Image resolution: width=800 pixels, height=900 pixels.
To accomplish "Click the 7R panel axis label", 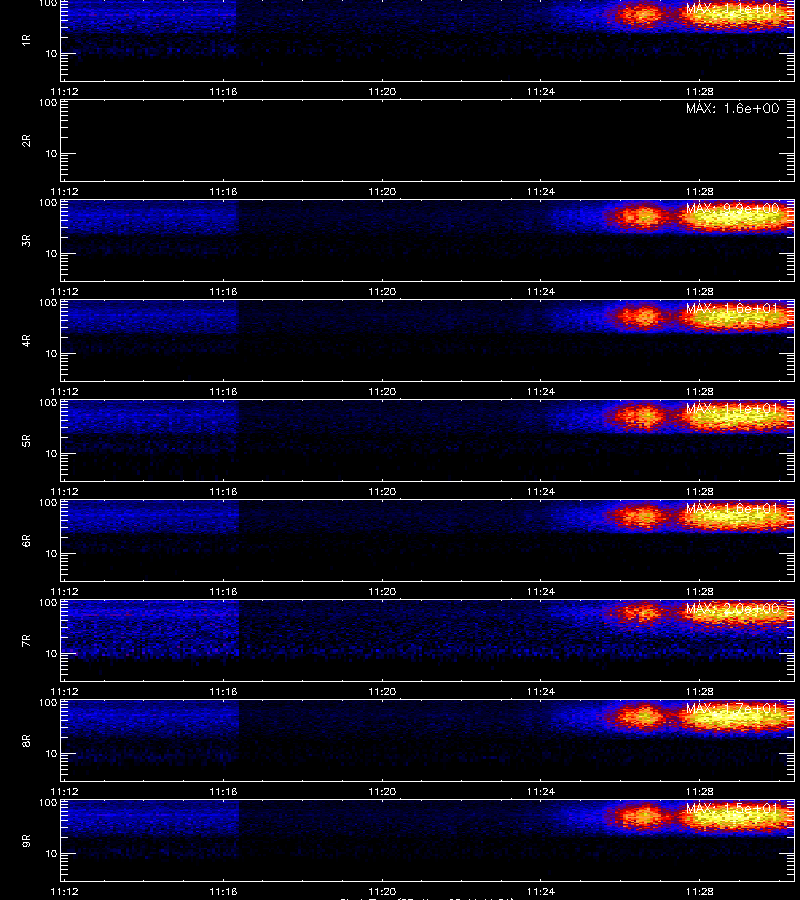I will (x=26, y=641).
